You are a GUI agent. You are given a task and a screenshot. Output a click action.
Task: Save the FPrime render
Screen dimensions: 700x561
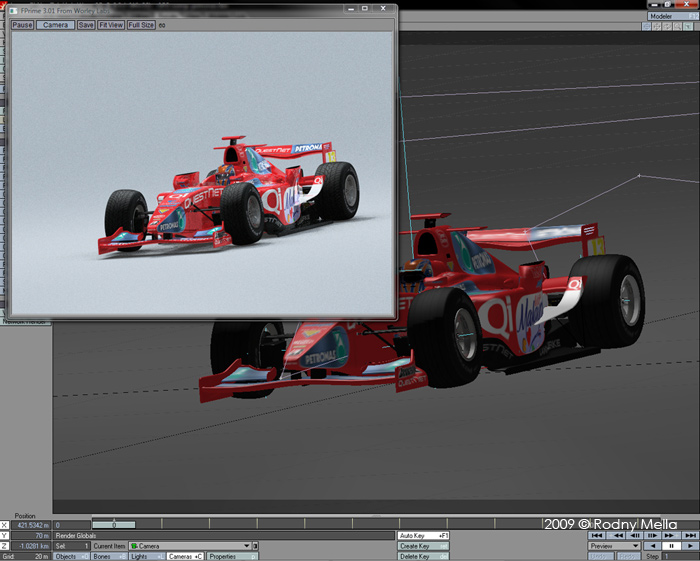tap(86, 24)
